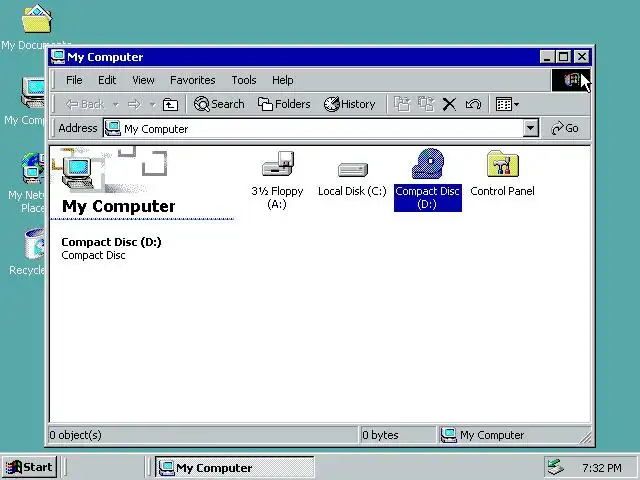Click the bold "Compact Disc (D:)" info heading
The image size is (640, 480).
coord(111,242)
